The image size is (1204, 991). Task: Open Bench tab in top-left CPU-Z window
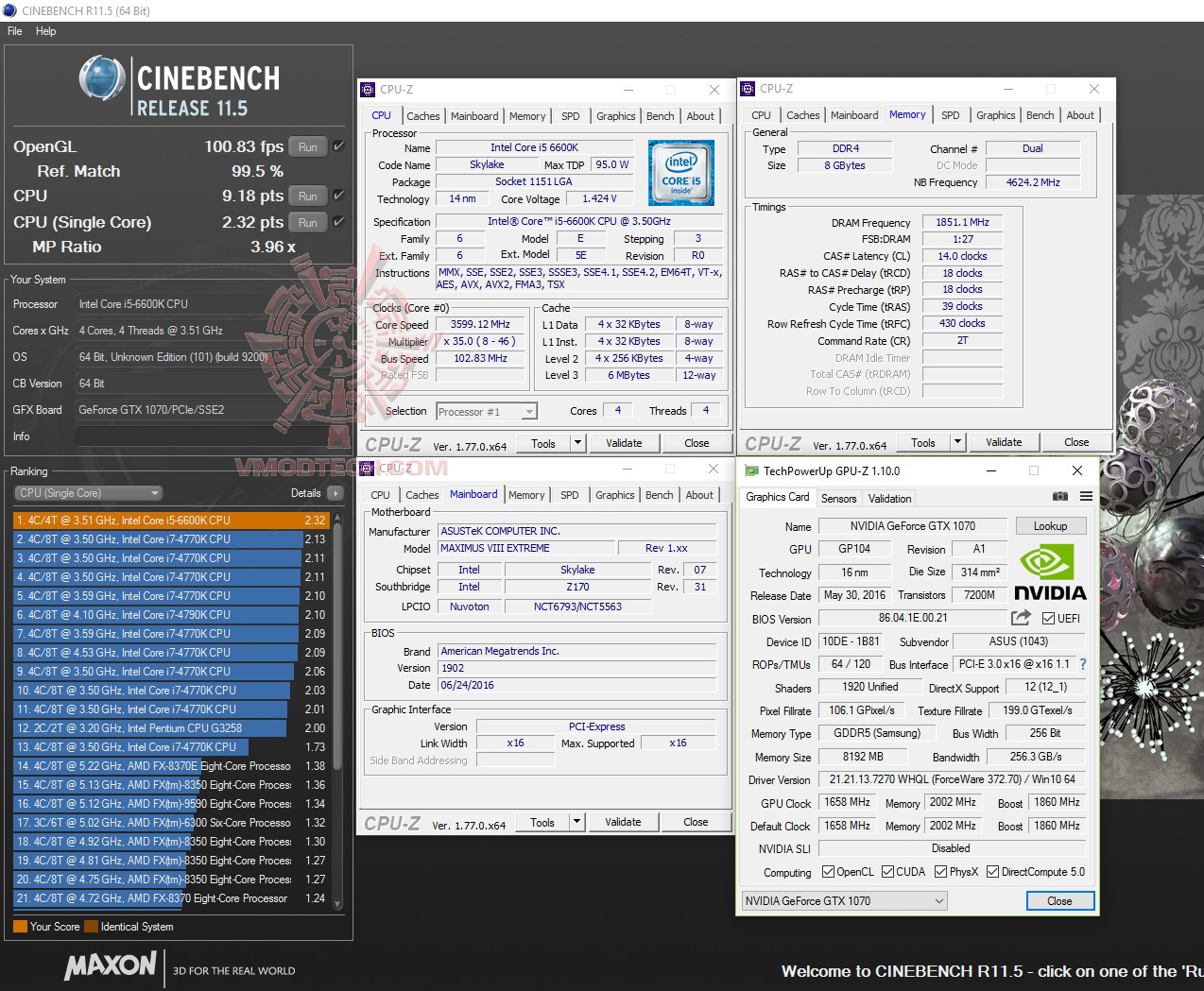[x=661, y=116]
